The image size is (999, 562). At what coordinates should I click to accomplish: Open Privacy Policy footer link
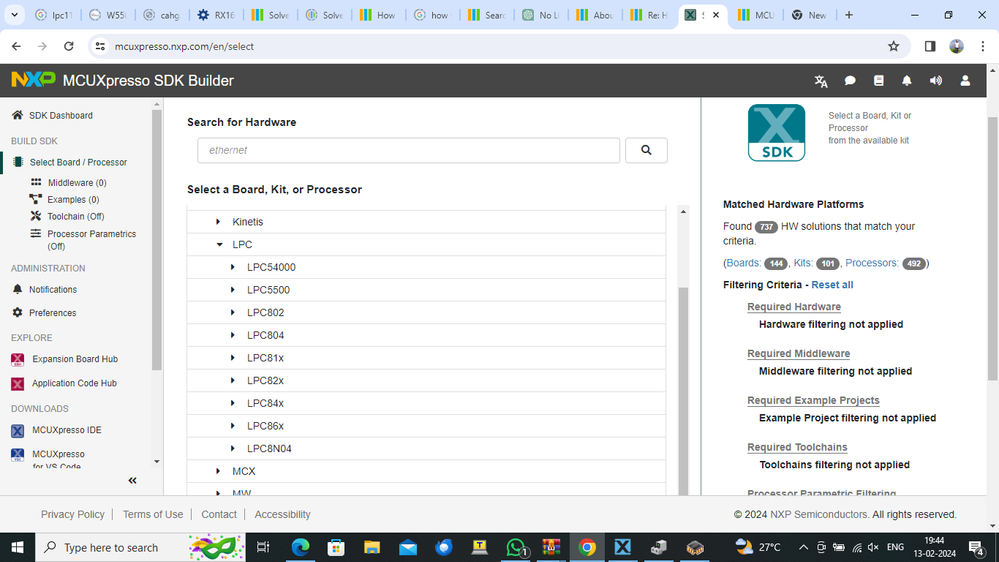pyautogui.click(x=73, y=514)
